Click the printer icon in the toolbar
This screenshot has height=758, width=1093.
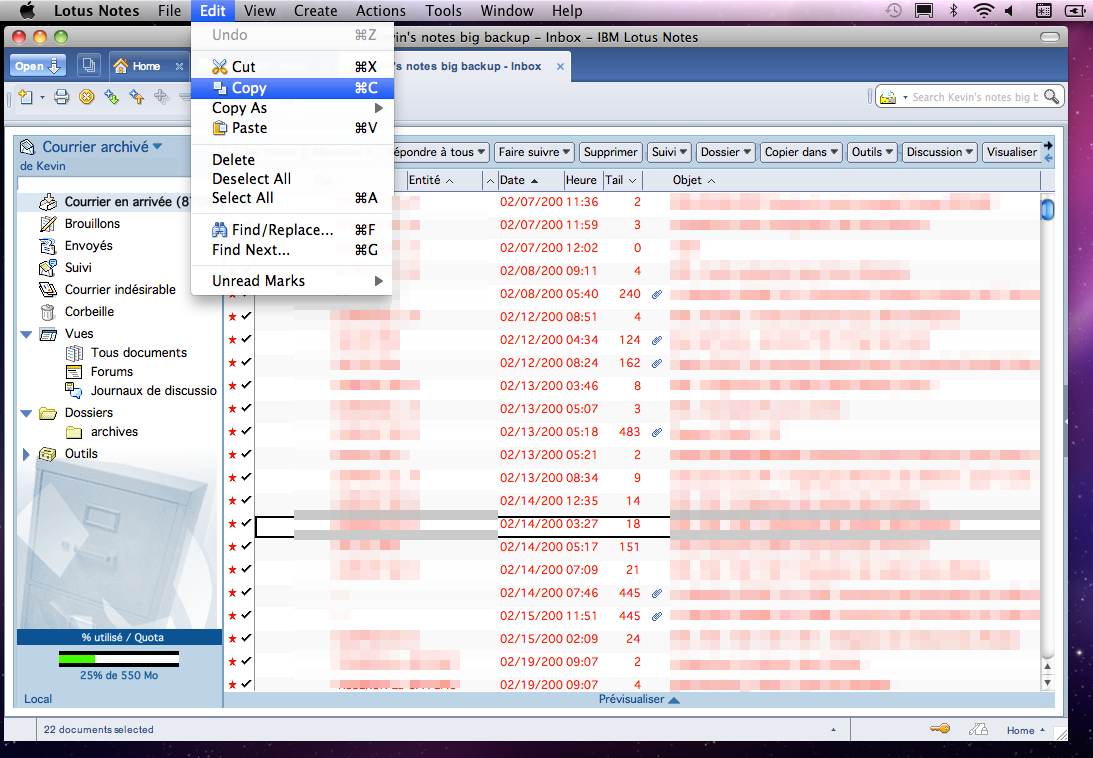tap(62, 97)
